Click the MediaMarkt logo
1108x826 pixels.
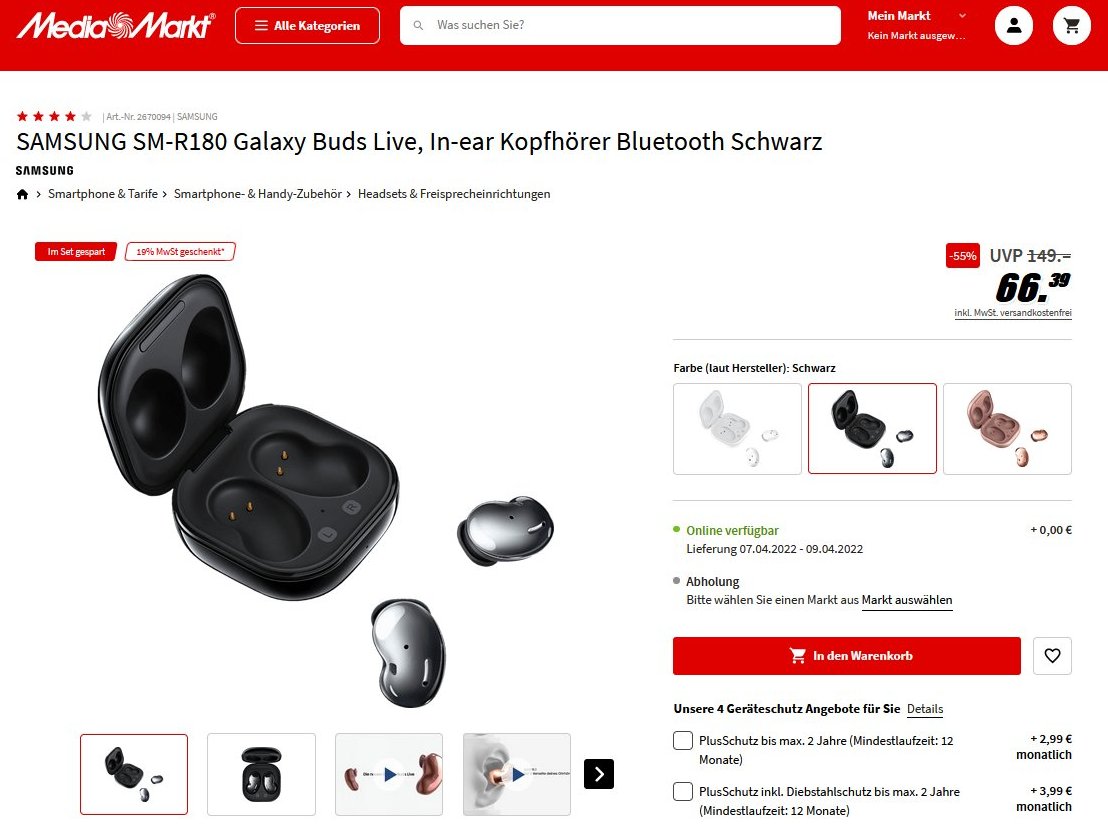pos(116,25)
